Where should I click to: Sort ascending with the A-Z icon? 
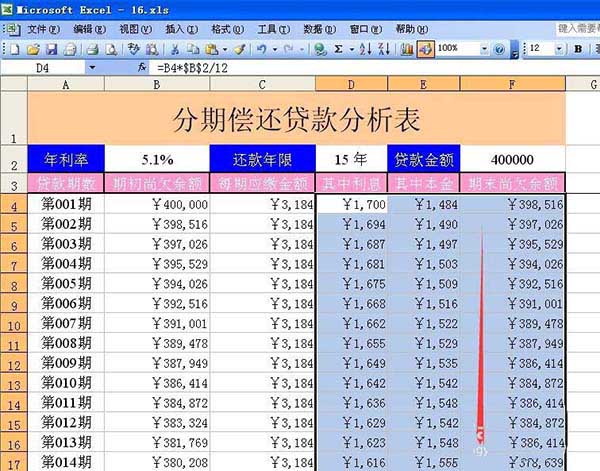point(365,49)
